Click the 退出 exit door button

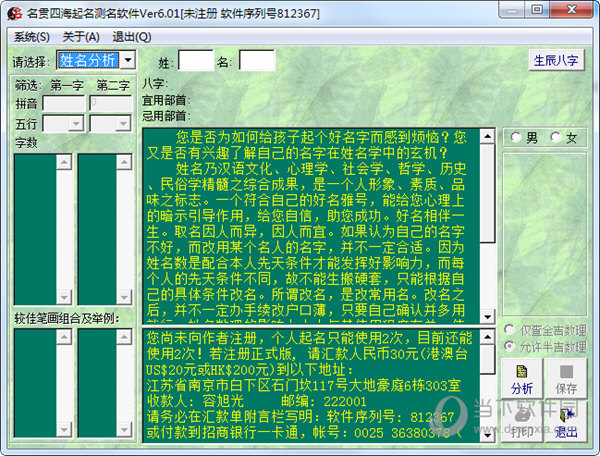pos(566,423)
